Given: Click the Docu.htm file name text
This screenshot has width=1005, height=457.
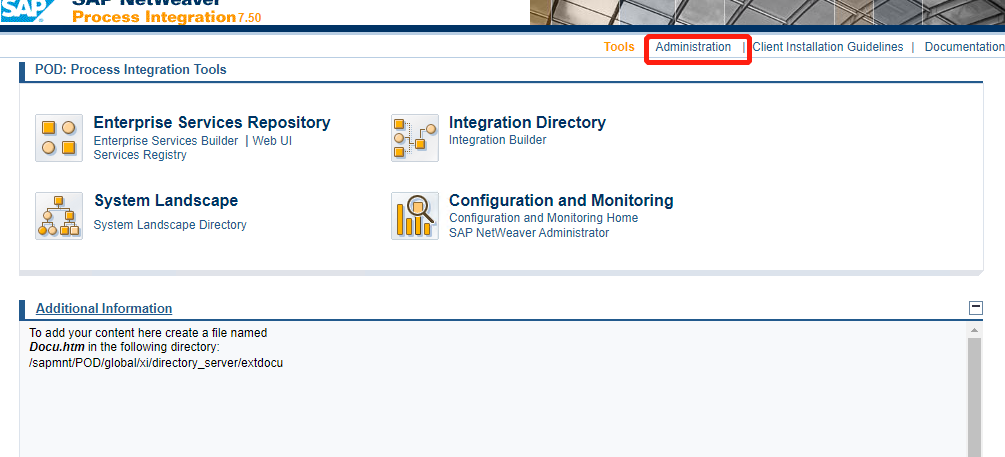Looking at the screenshot, I should [57, 347].
